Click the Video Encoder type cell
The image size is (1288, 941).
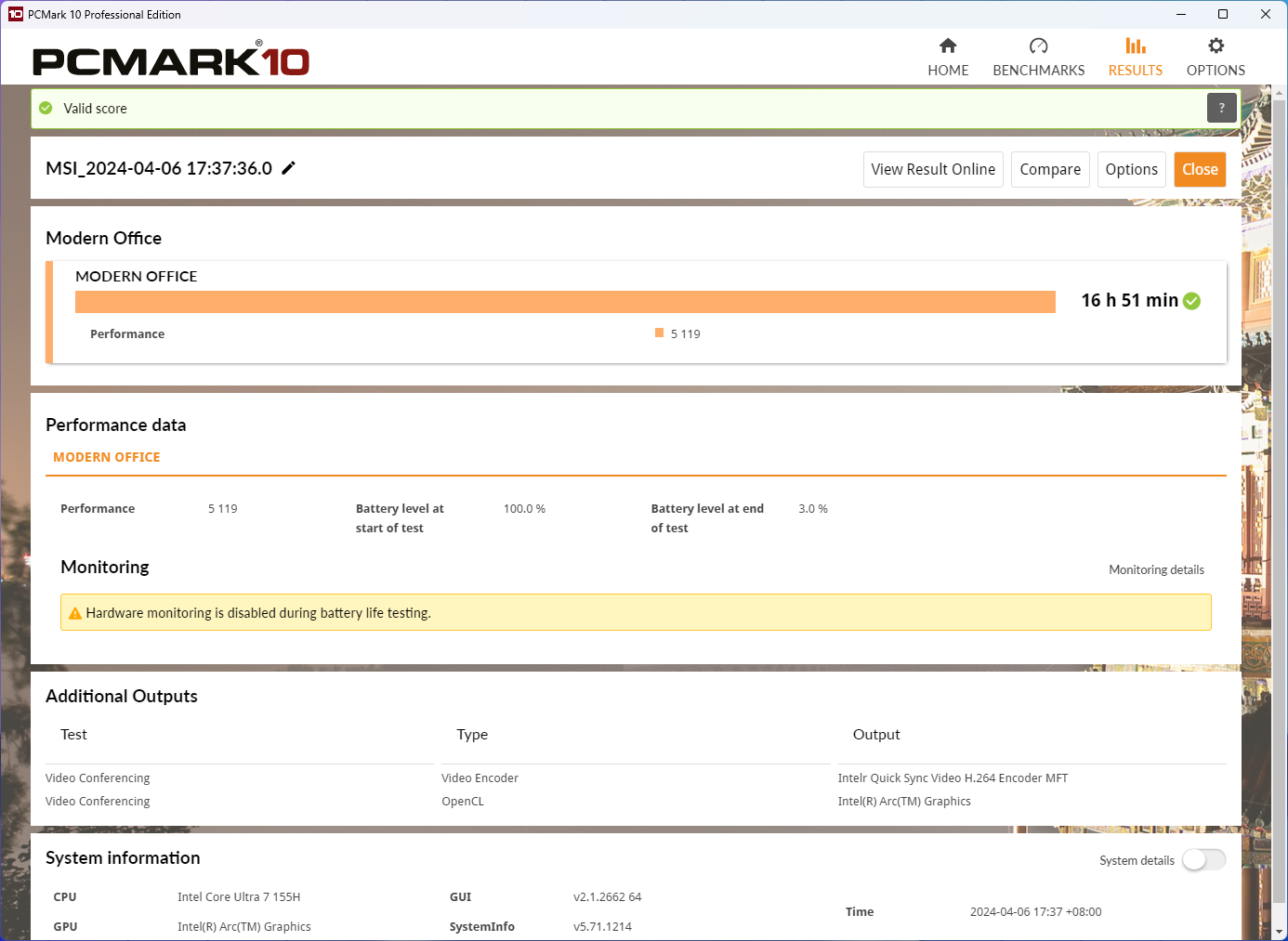[480, 778]
